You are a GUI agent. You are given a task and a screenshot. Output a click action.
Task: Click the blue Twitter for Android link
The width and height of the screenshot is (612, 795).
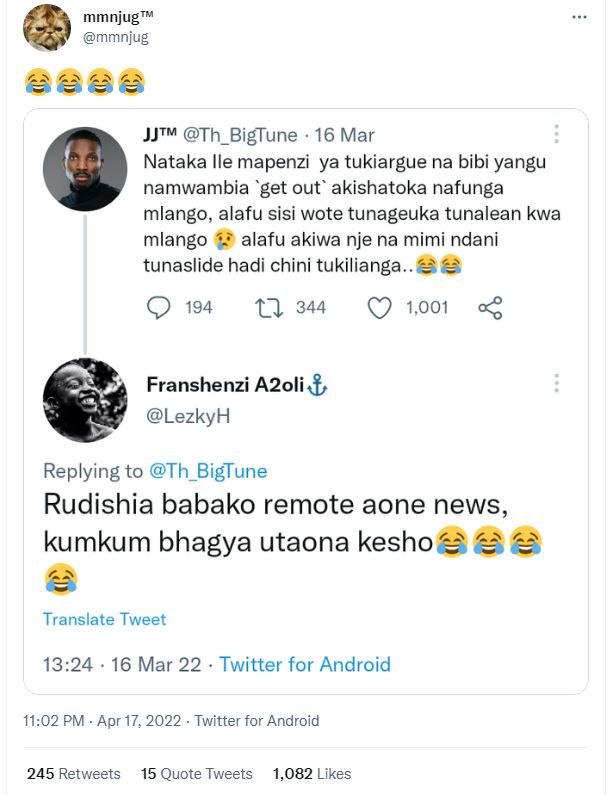[305, 664]
